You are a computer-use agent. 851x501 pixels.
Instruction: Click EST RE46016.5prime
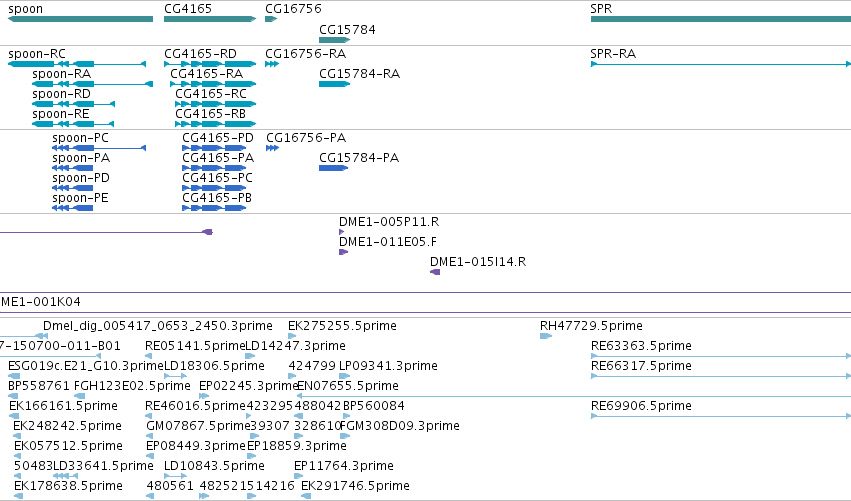[x=195, y=406]
